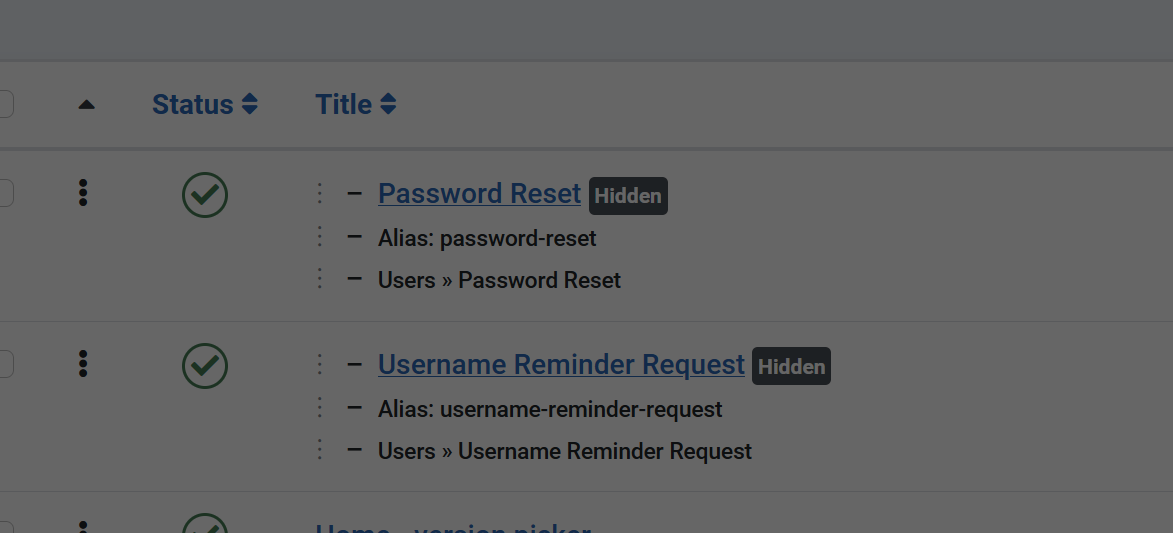Click the ordering sort caret in header
Viewport: 1173px width, 533px height.
[x=86, y=105]
